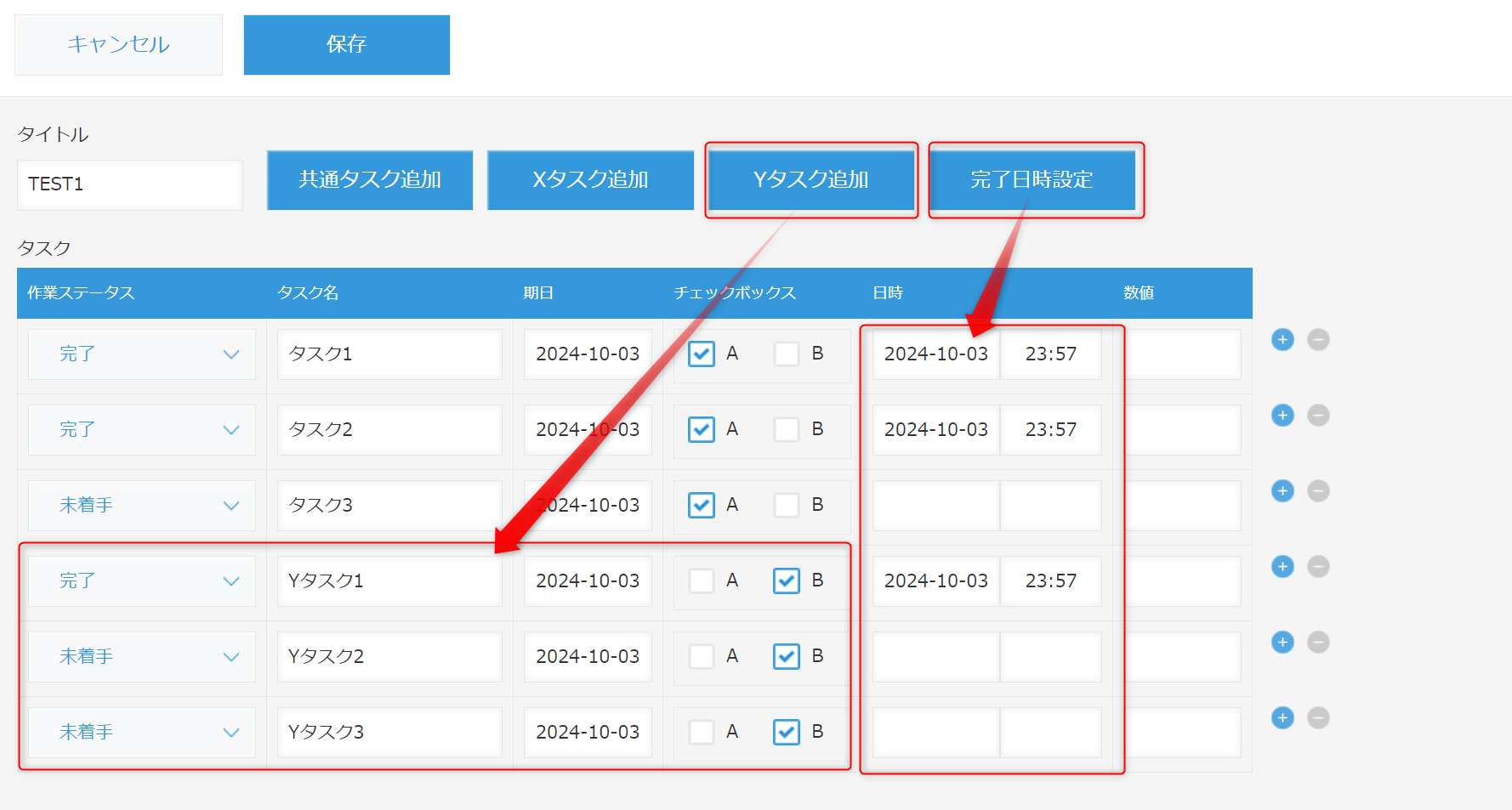
Task: Check checkbox B in タスク3 row
Action: (x=787, y=505)
